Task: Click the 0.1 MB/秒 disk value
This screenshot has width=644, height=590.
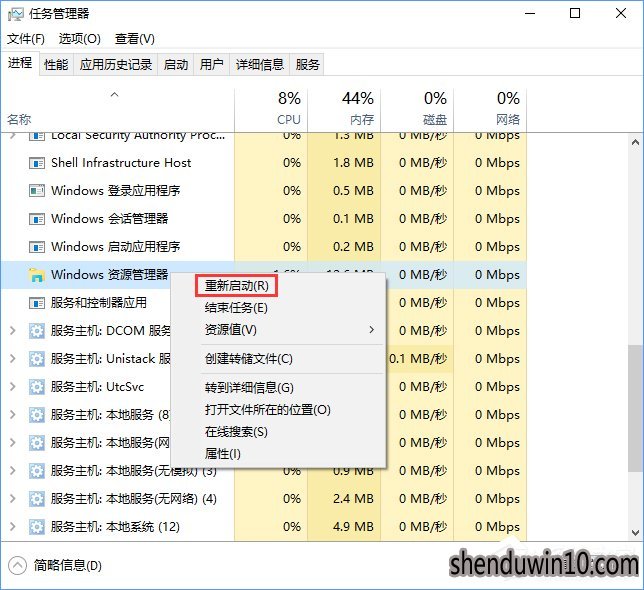Action: 418,359
